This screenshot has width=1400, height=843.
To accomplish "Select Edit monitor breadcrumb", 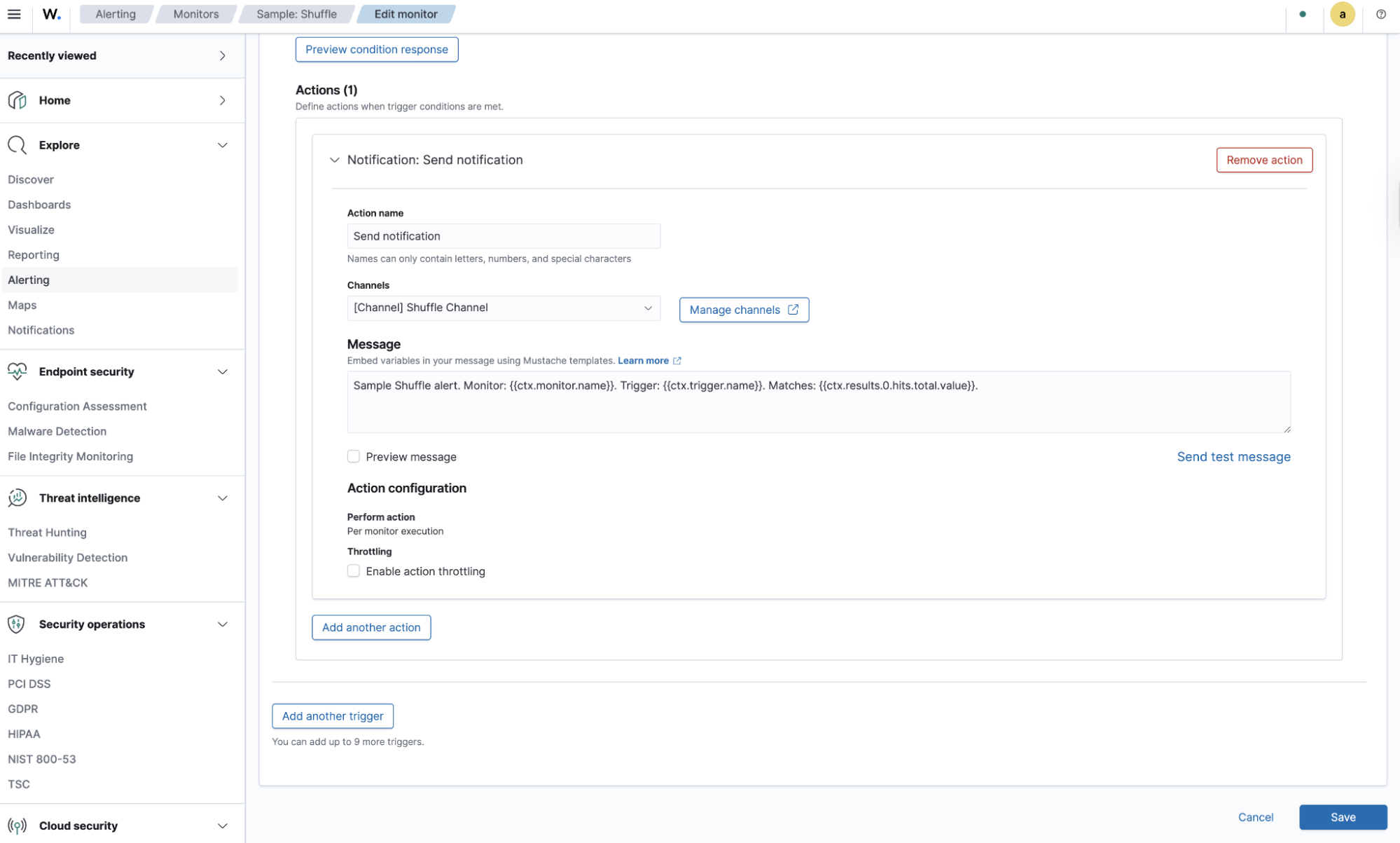I will click(406, 14).
